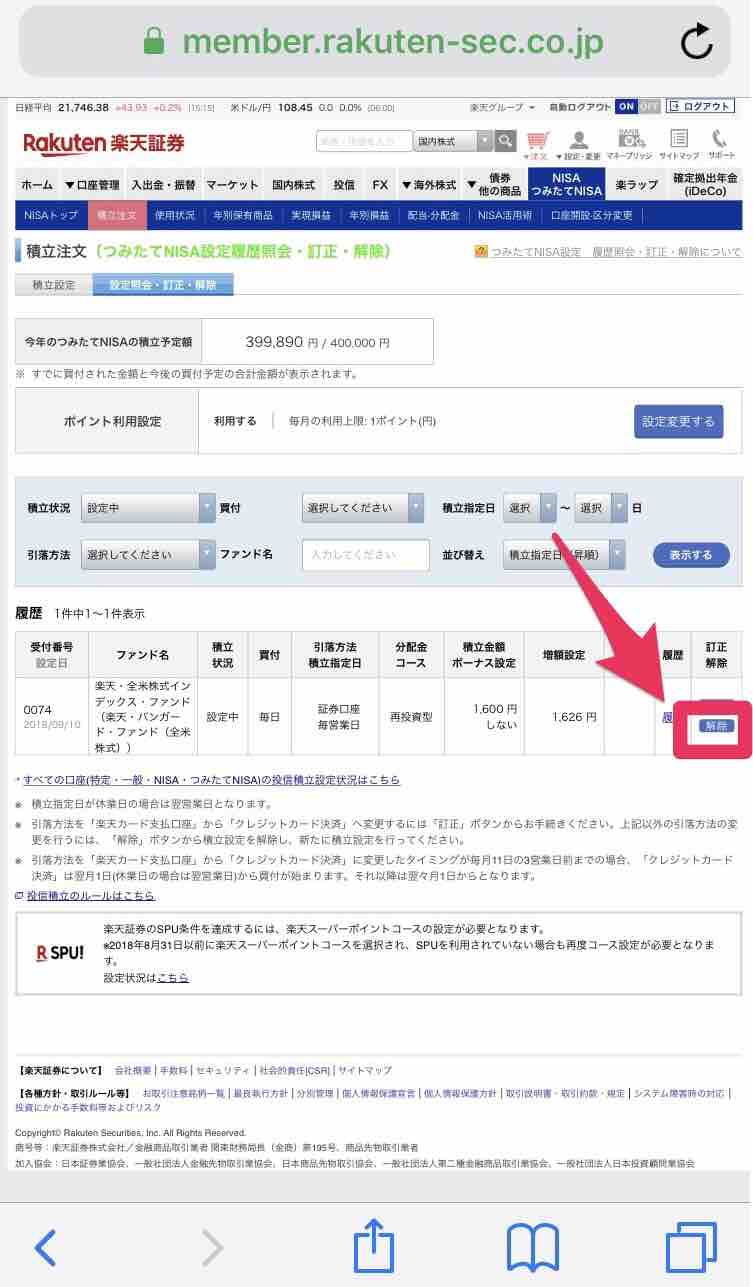Expand the 楽天グループ dropdown at top
This screenshot has height=1287, width=753.
(x=502, y=106)
